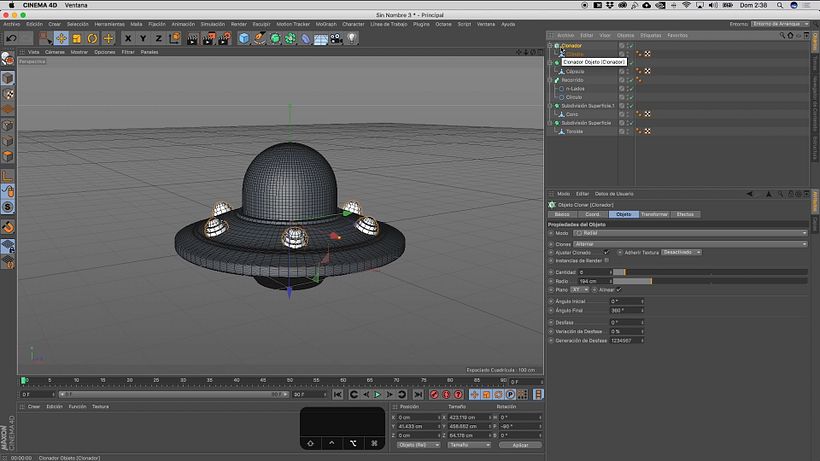This screenshot has height=461, width=820.
Task: Toggle the Ajustar Clonado checkbox
Action: [606, 252]
